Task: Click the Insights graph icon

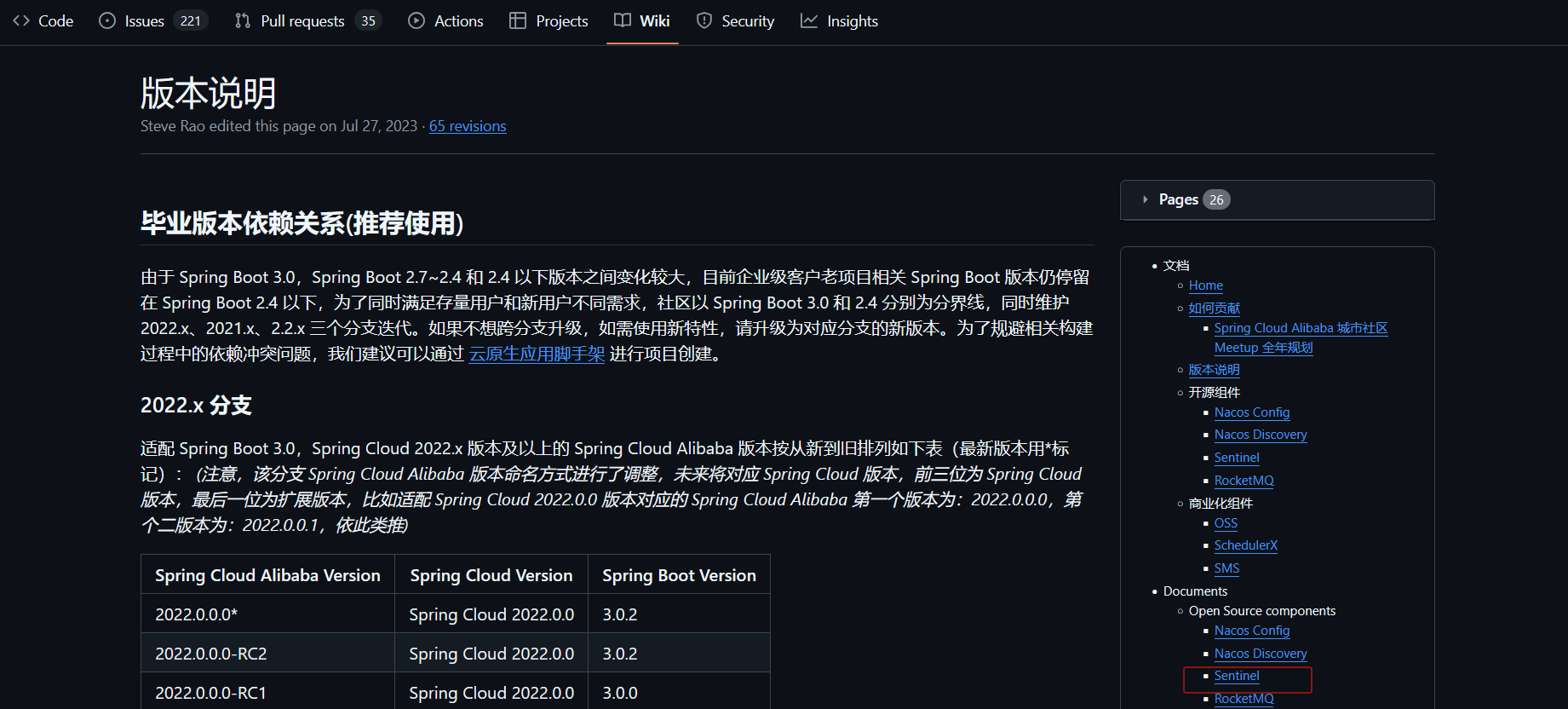Action: point(809,20)
